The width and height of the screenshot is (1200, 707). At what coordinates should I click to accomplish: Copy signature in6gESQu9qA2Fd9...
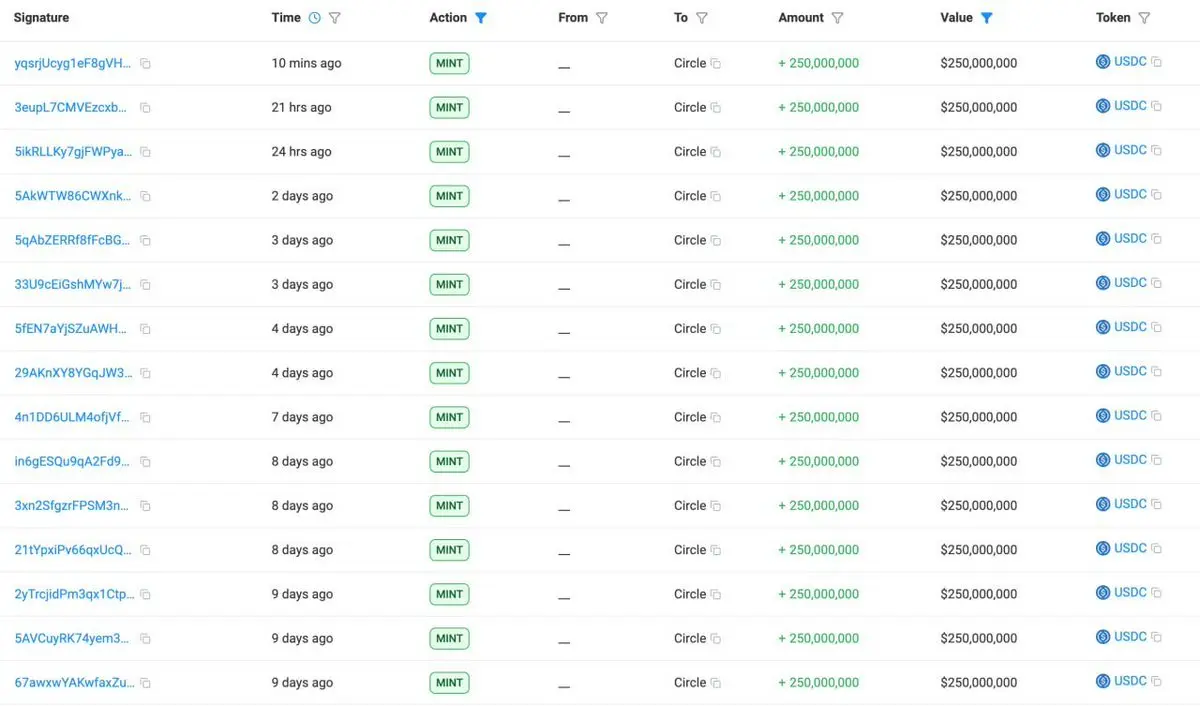pos(145,462)
